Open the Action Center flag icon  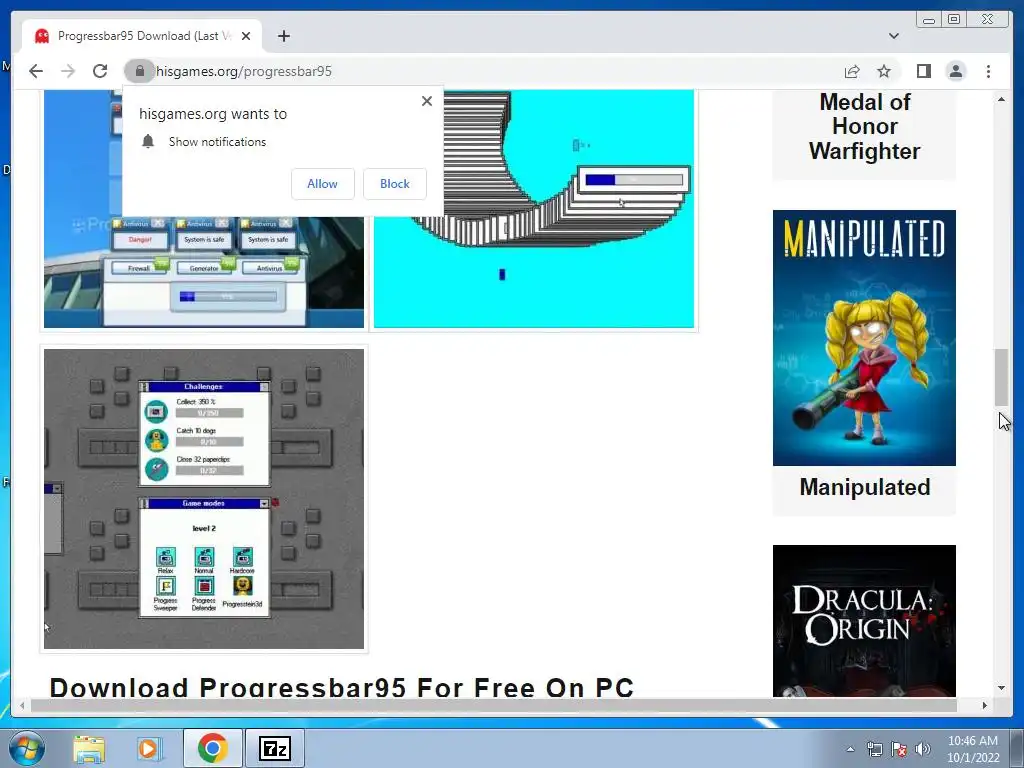[899, 749]
